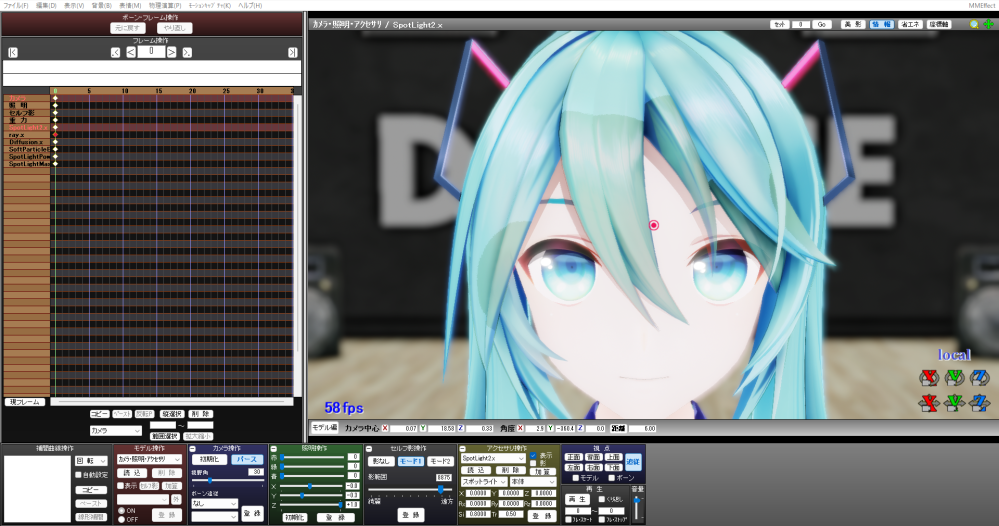Click the green Y rotation axis icon

point(954,378)
